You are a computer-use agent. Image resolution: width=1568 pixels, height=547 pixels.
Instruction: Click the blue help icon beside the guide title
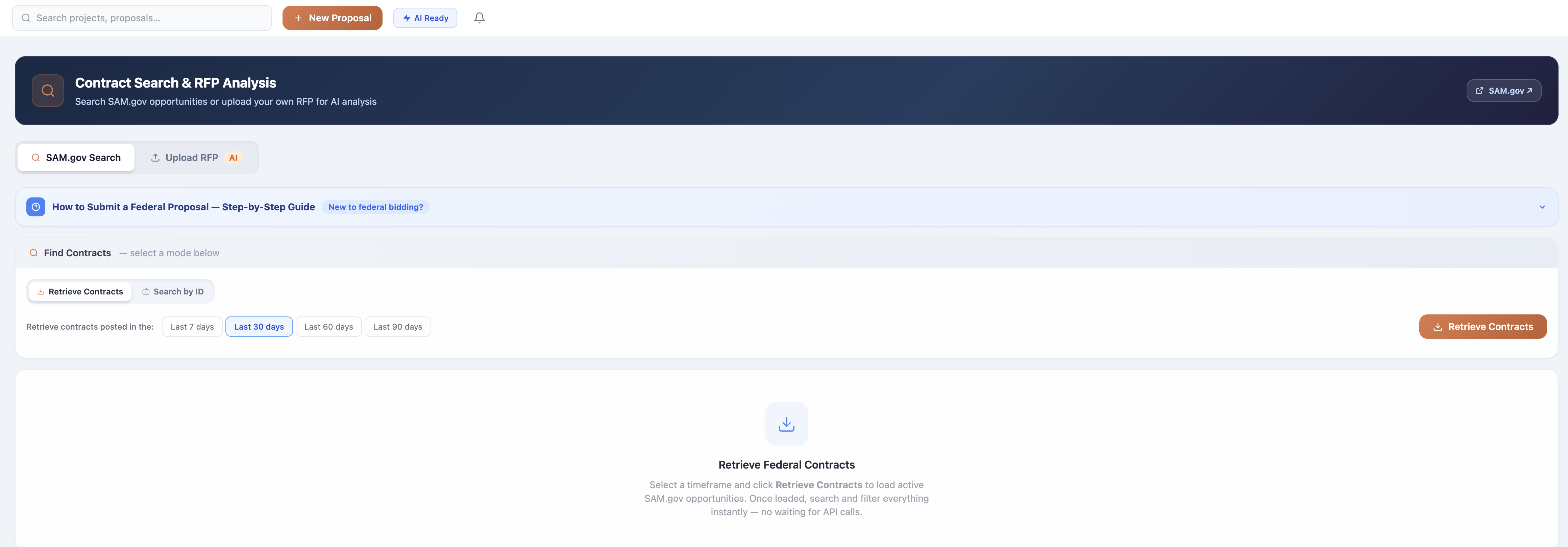click(36, 207)
